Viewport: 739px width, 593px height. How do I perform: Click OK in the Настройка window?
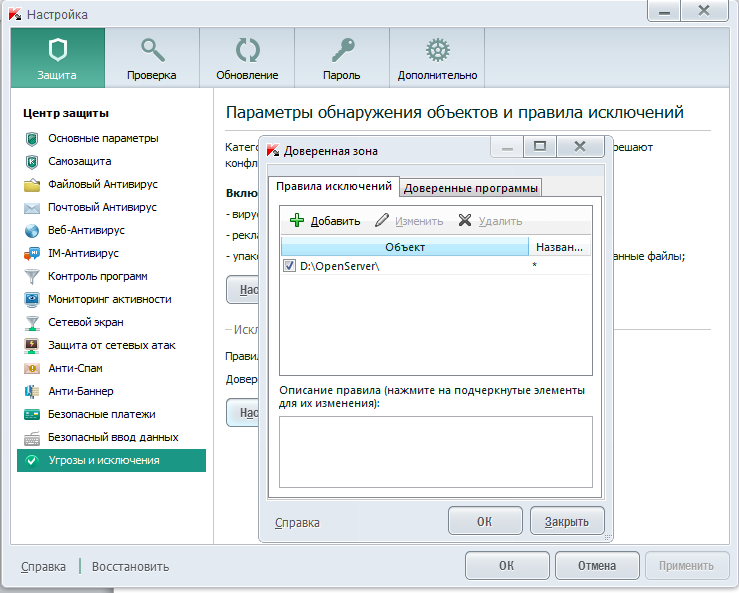(x=507, y=565)
